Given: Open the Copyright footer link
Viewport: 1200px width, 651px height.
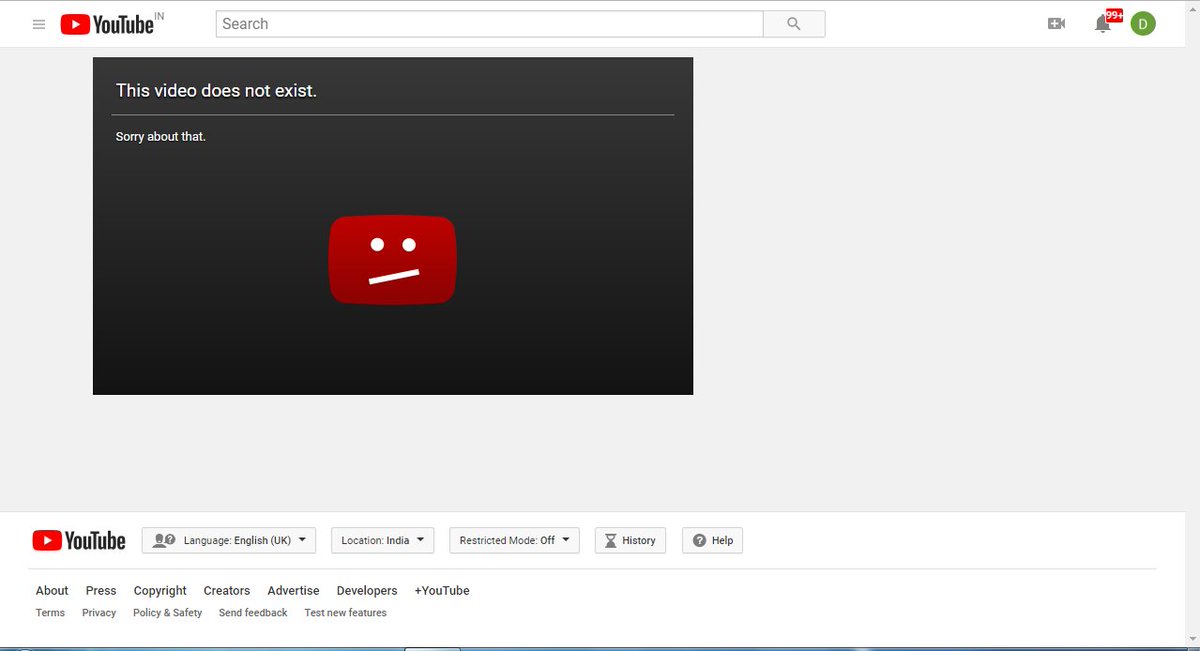Looking at the screenshot, I should pyautogui.click(x=160, y=591).
